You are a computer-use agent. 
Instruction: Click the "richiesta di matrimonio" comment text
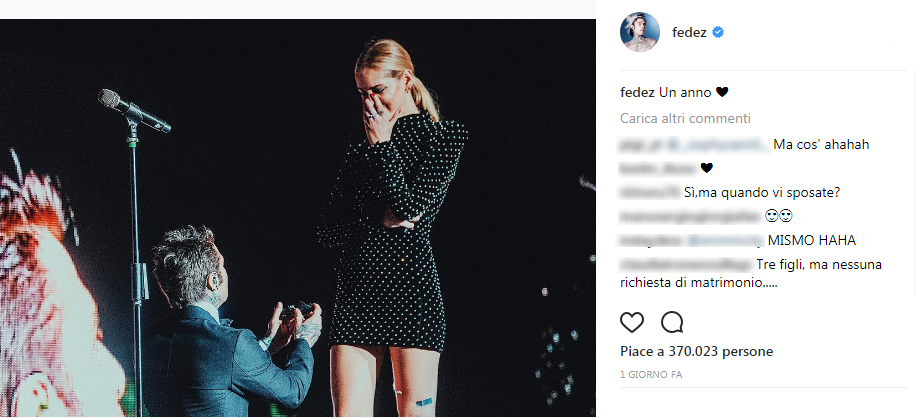(699, 283)
